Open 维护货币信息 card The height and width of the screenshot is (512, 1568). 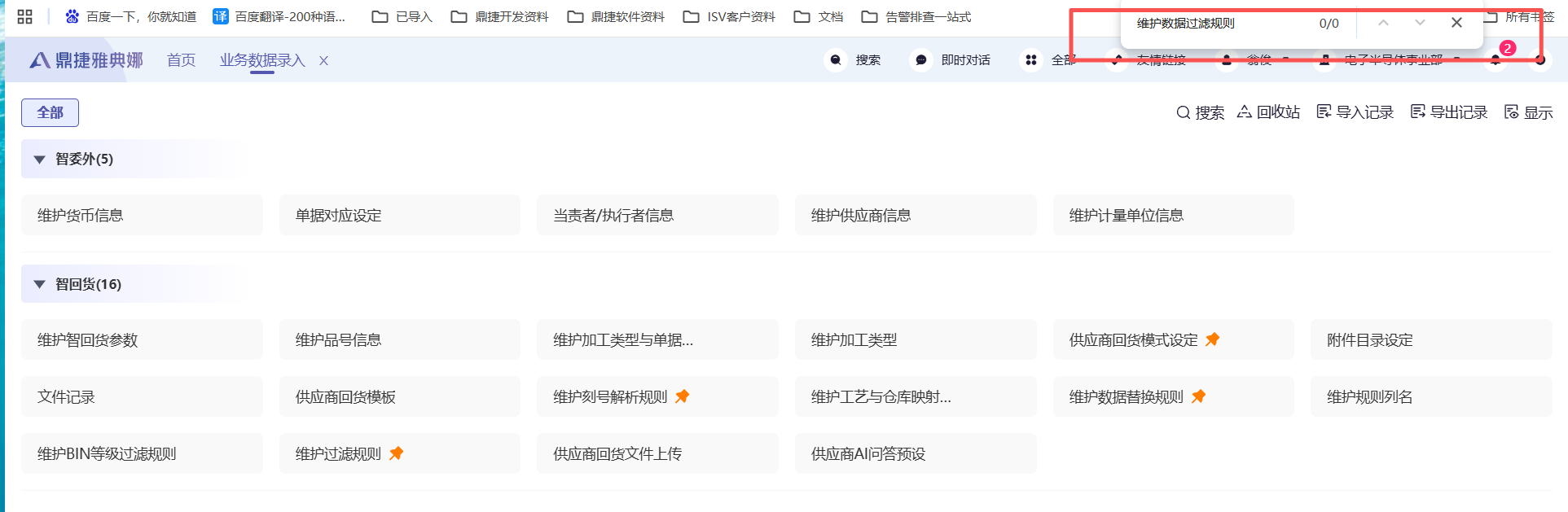point(142,215)
